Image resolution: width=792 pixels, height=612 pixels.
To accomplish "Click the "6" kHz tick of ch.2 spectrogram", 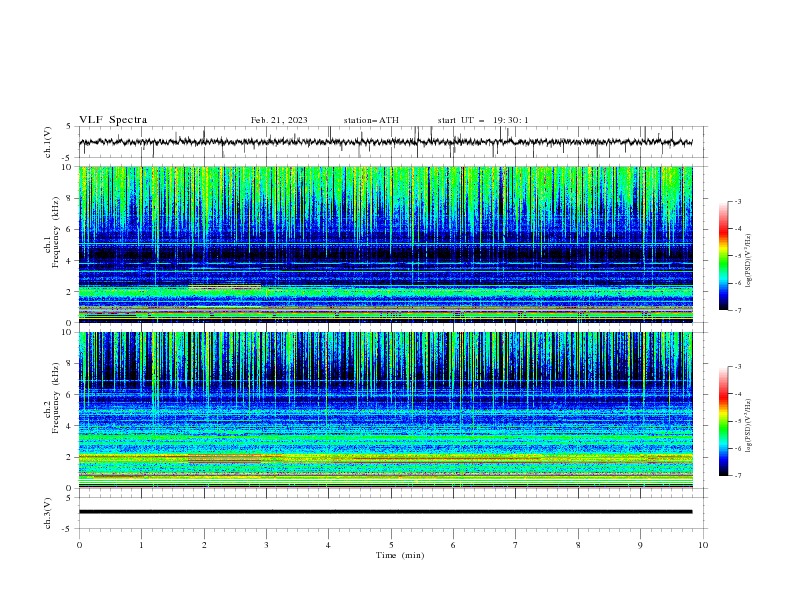I will [x=70, y=394].
